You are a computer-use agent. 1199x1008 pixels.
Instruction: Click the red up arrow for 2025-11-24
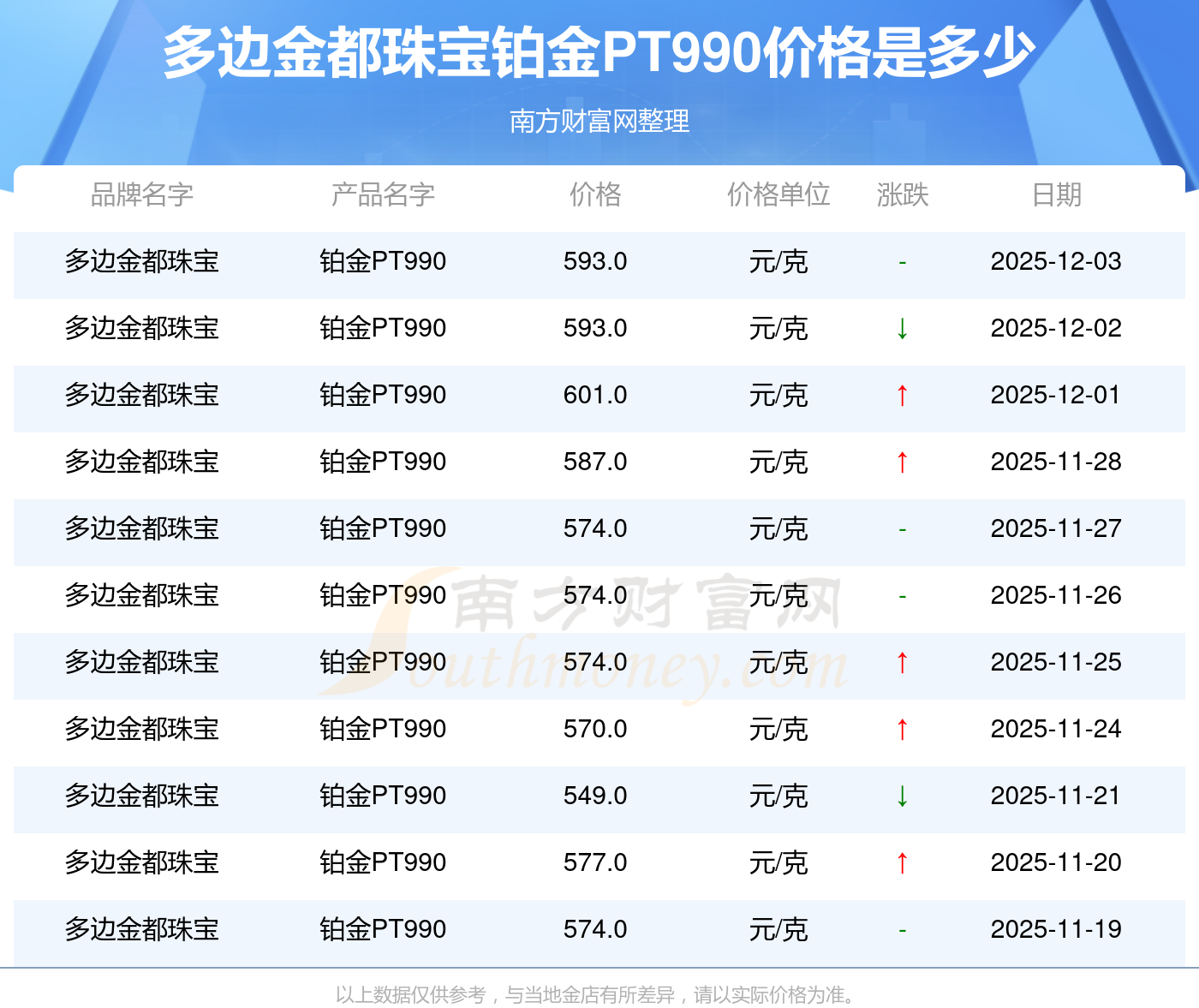coord(902,730)
